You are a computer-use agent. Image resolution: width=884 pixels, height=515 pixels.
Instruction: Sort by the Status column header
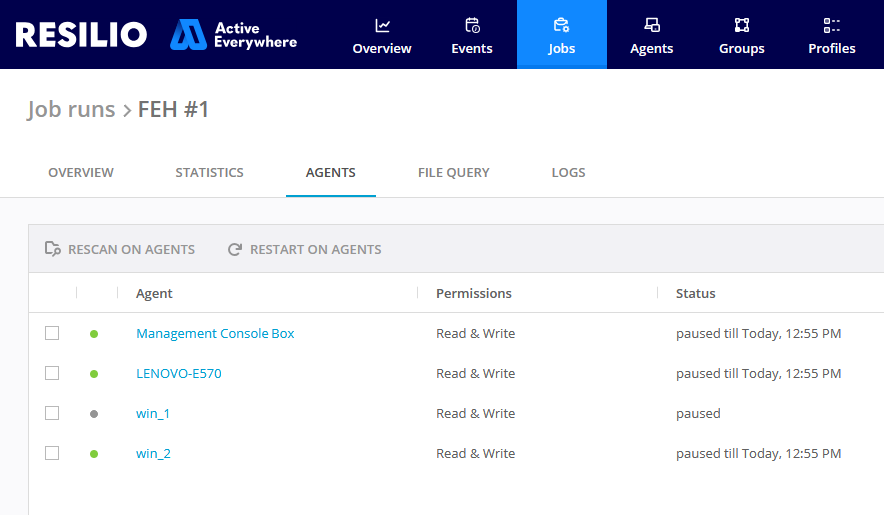pyautogui.click(x=695, y=293)
